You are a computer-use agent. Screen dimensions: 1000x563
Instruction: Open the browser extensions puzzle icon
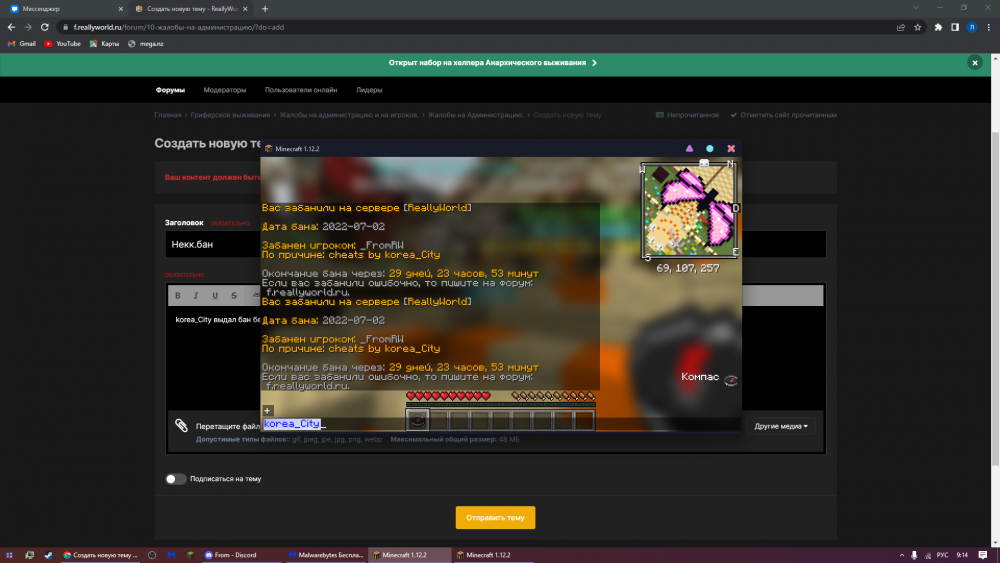pos(938,27)
